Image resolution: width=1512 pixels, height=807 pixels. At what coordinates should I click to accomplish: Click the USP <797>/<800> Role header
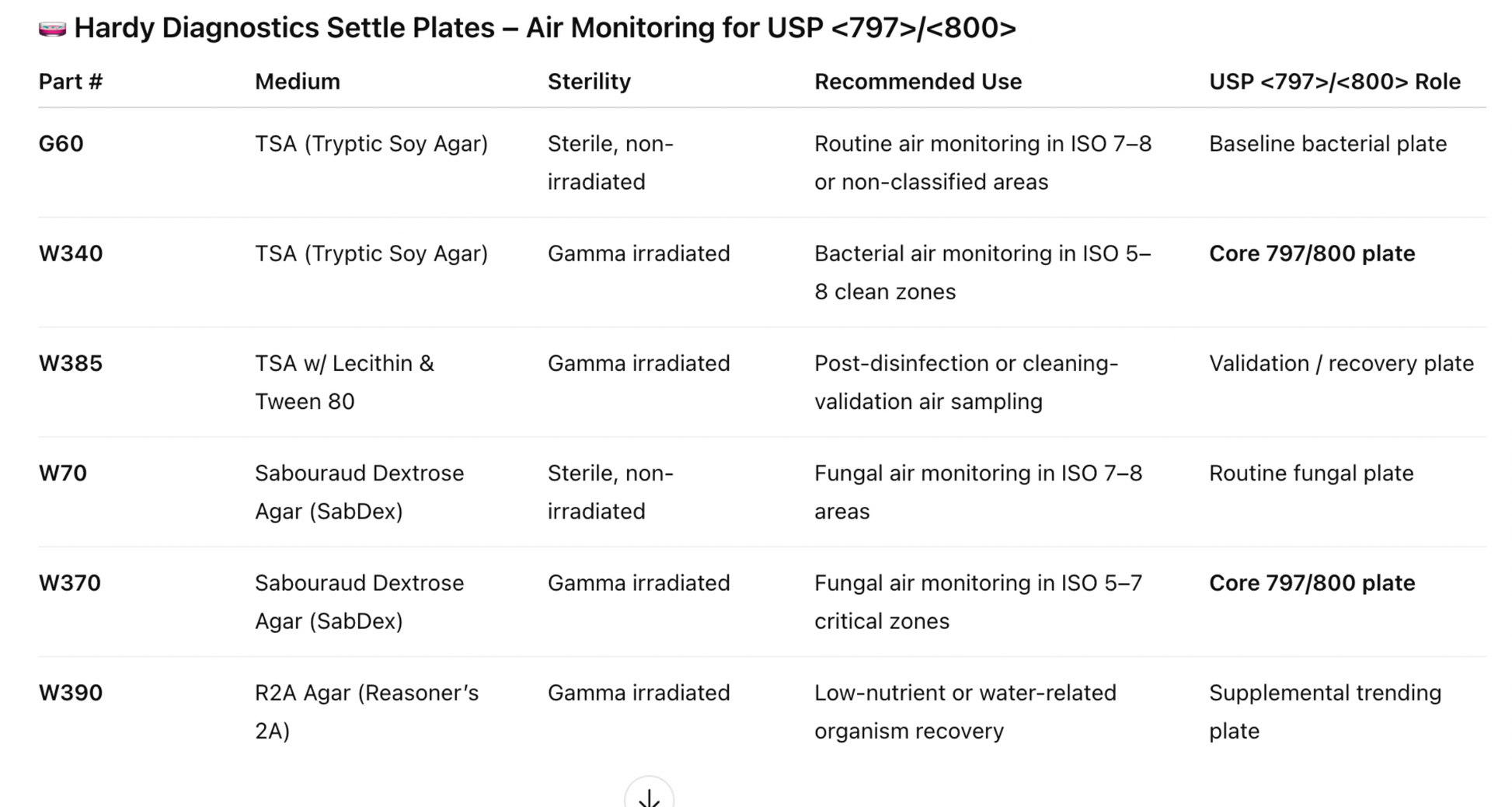pos(1334,82)
